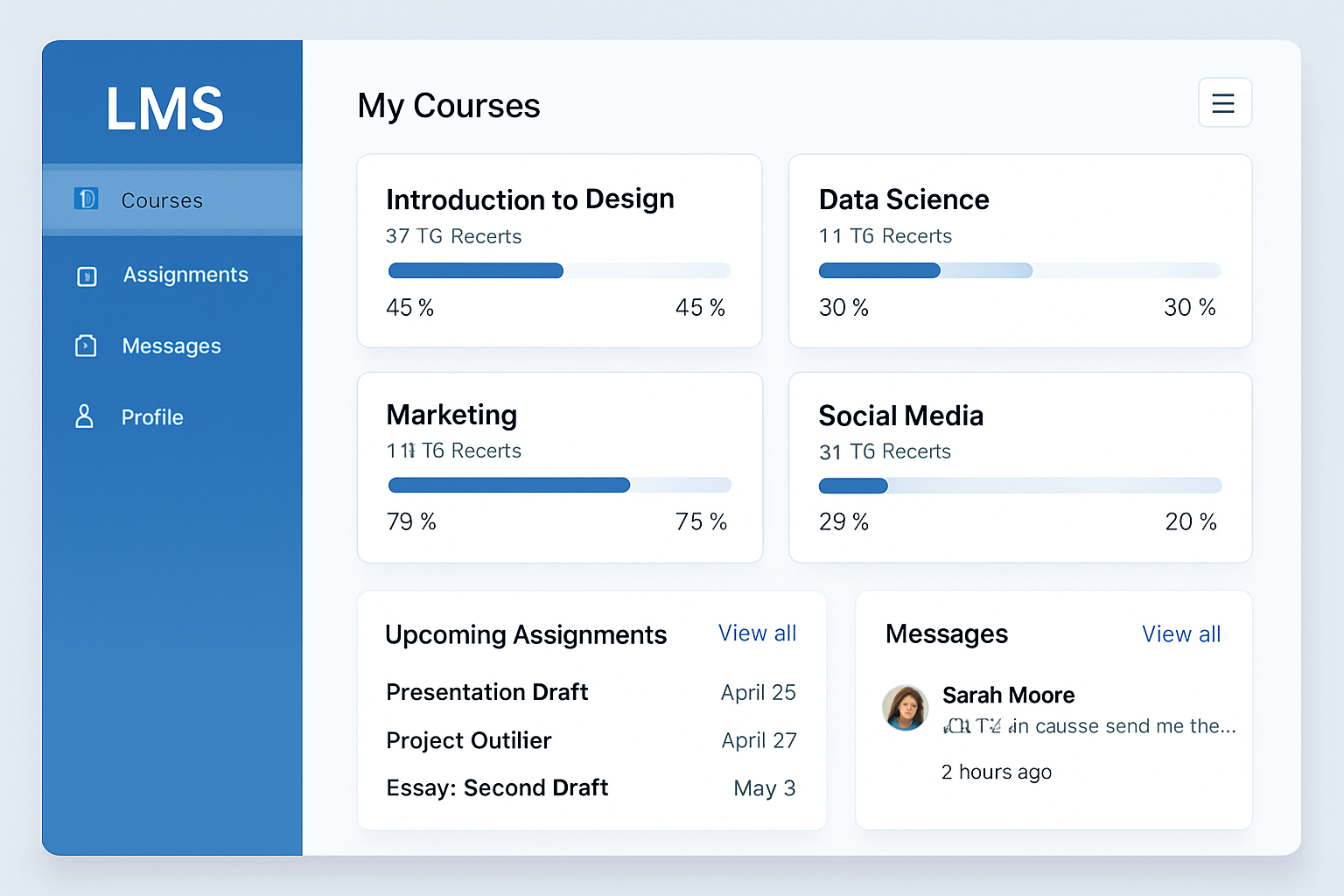Click the Marketing course progress bar
This screenshot has height=896, width=1344.
click(x=559, y=486)
